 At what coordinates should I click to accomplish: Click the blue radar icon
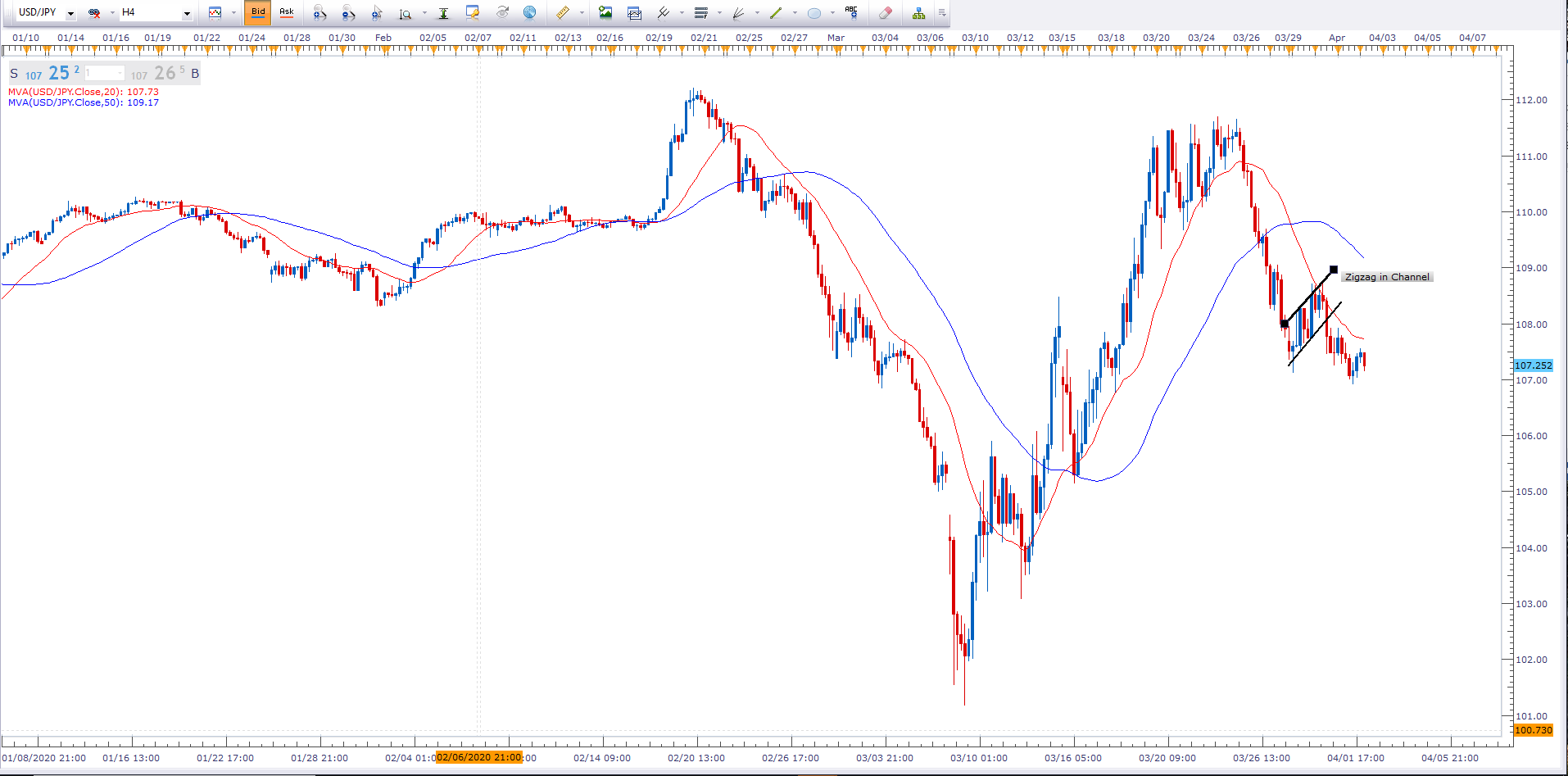(530, 12)
